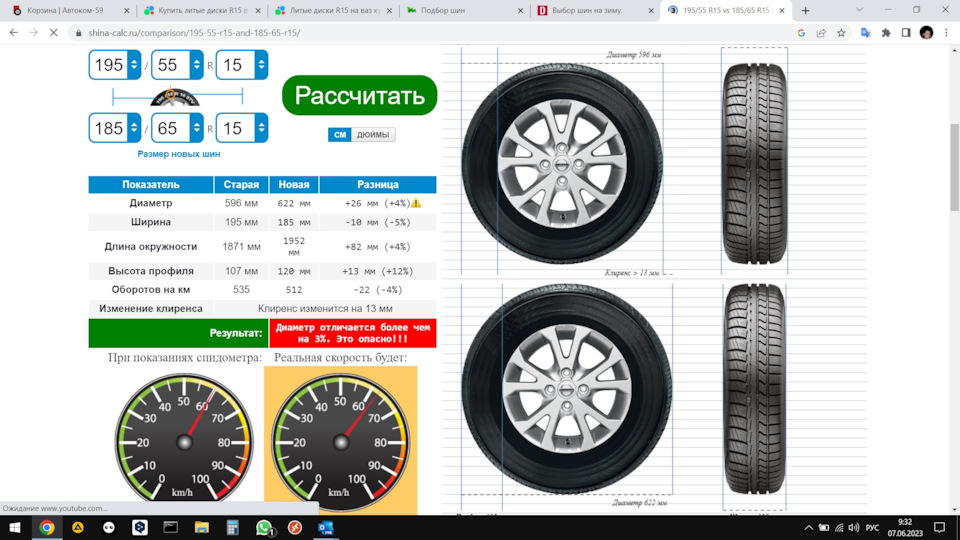The height and width of the screenshot is (540, 960).
Task: Click the top wheel side-view image
Action: [562, 163]
